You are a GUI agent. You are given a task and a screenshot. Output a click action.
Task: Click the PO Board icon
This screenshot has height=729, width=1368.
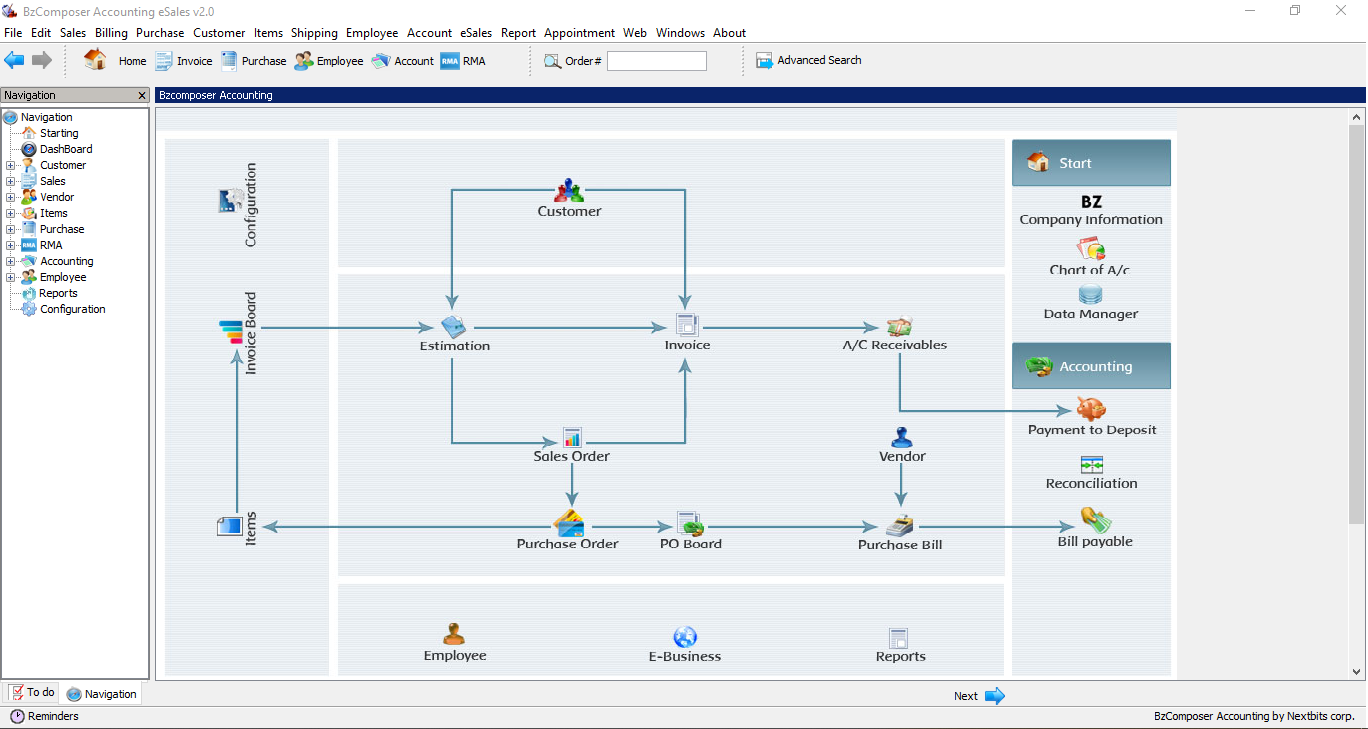click(x=690, y=524)
